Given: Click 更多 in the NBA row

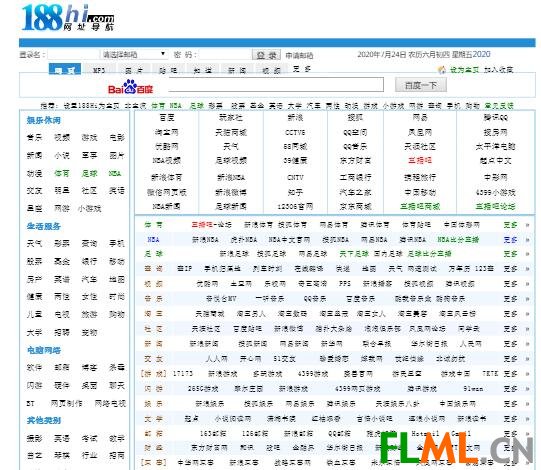Looking at the screenshot, I should pos(510,240).
